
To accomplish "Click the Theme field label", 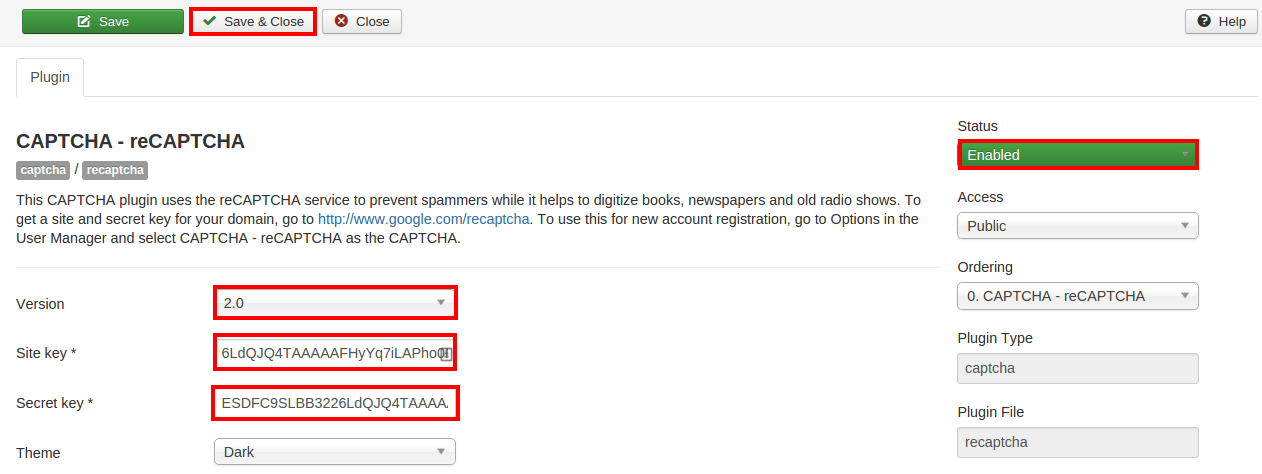I will click(x=38, y=453).
